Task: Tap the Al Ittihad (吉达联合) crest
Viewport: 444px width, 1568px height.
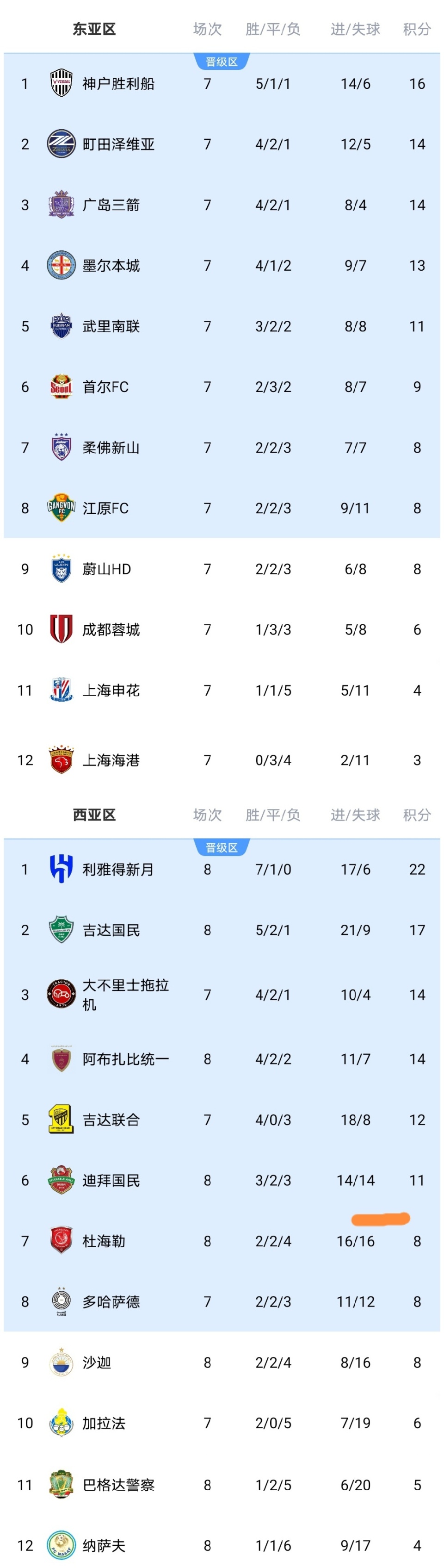Action: click(x=61, y=1120)
